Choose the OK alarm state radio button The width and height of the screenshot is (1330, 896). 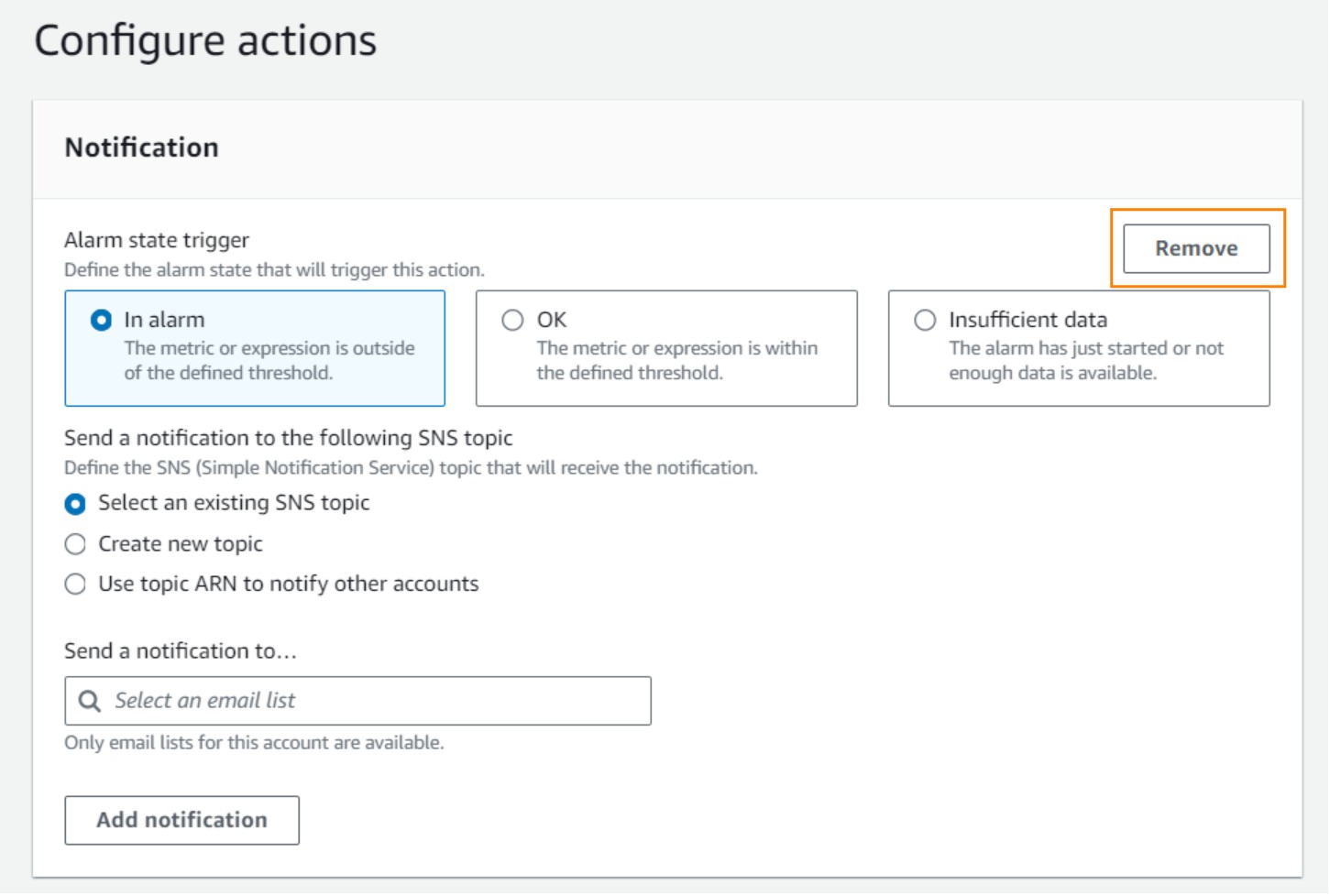click(512, 321)
